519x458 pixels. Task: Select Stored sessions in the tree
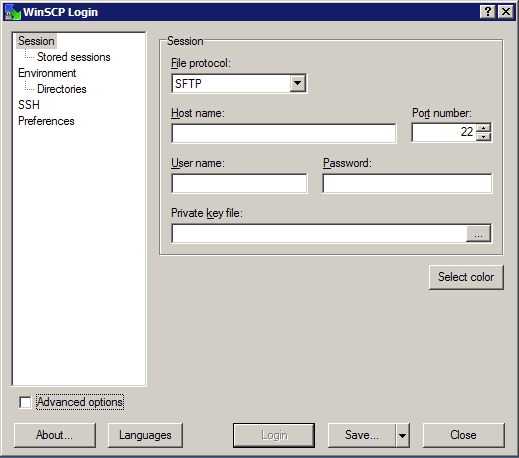(74, 57)
